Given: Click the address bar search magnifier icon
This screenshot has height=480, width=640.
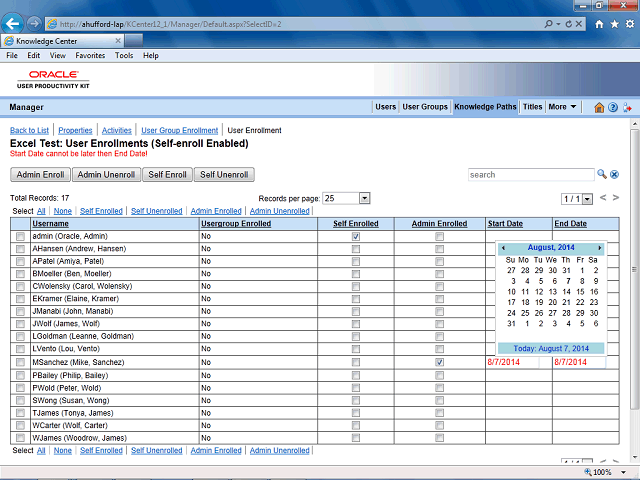Looking at the screenshot, I should 549,24.
